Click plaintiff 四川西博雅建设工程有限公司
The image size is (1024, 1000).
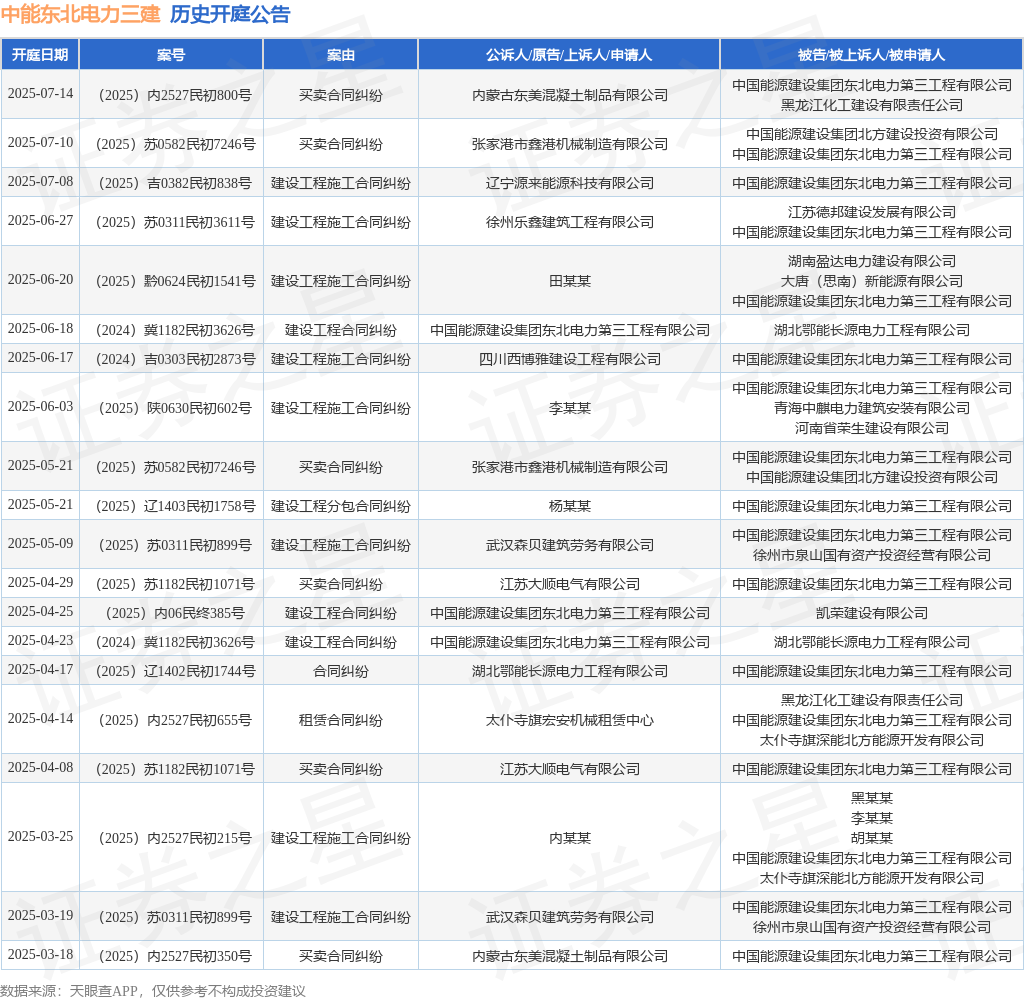[x=569, y=360]
